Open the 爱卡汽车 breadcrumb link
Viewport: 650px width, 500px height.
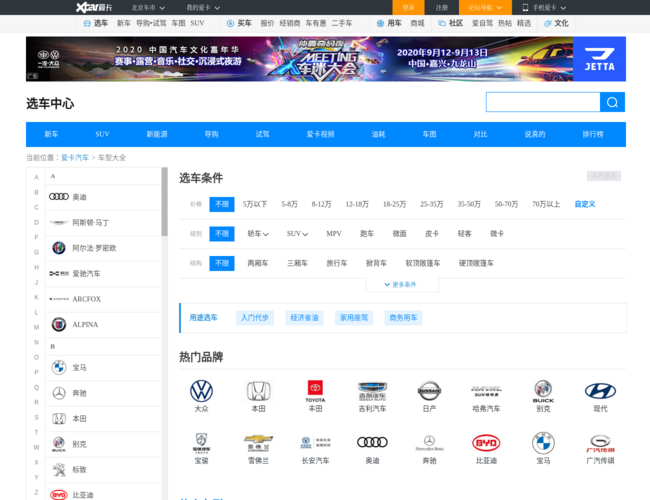pos(75,158)
